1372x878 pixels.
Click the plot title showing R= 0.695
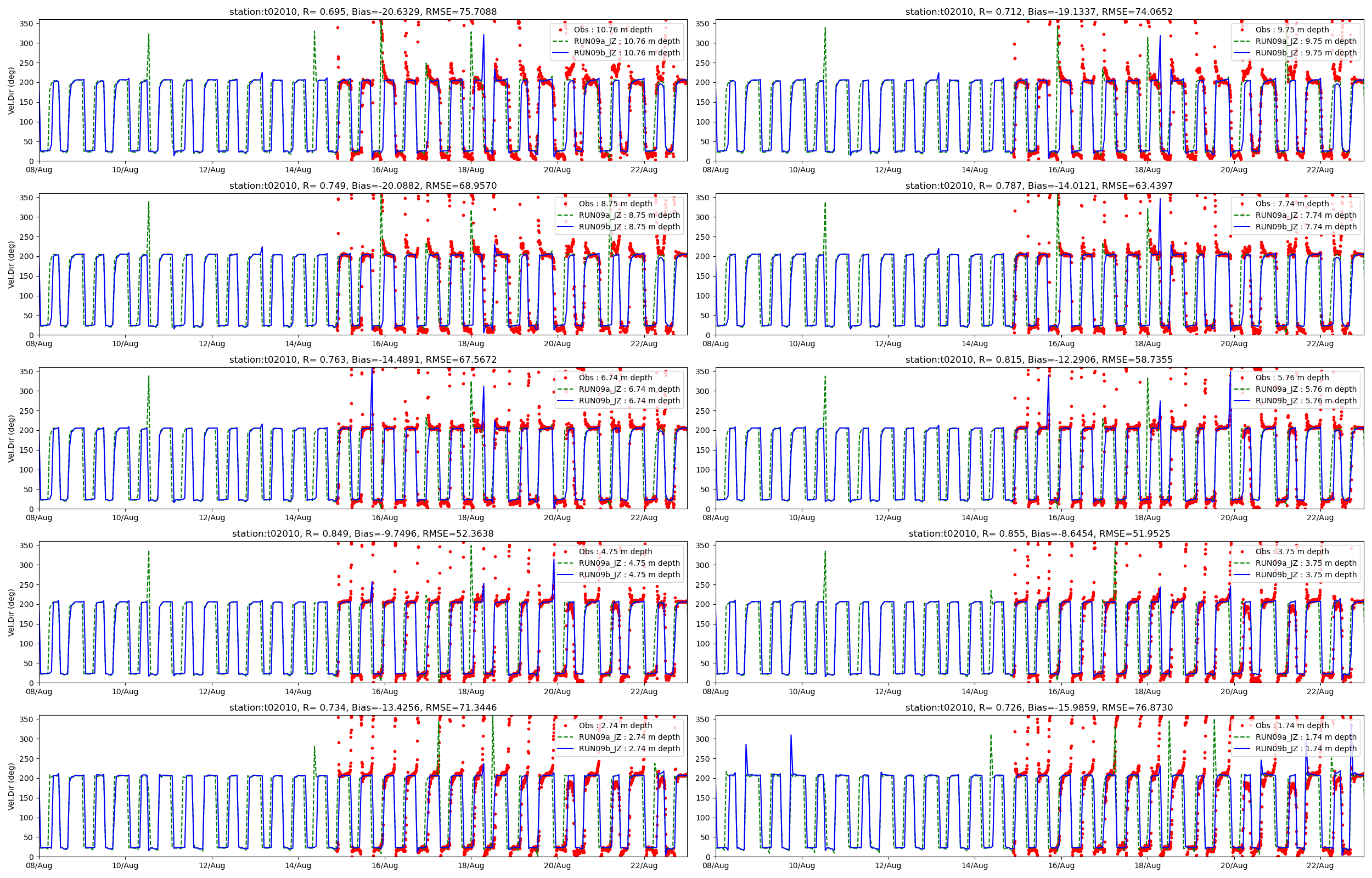363,12
